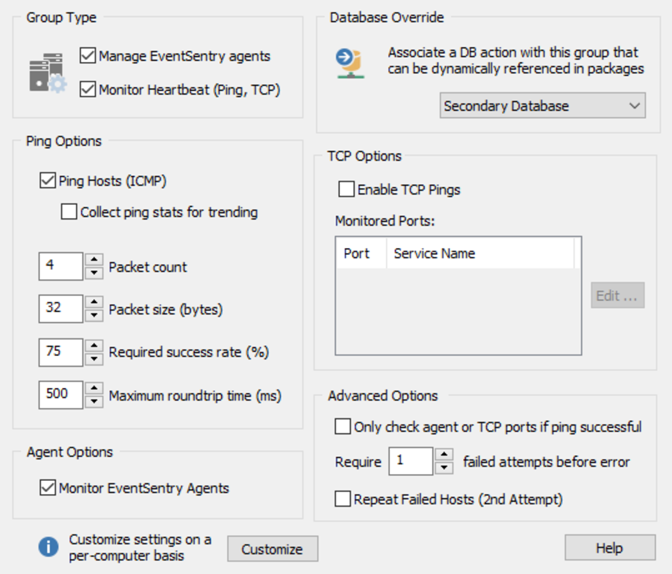Open Help
This screenshot has height=574, width=672.
point(610,547)
